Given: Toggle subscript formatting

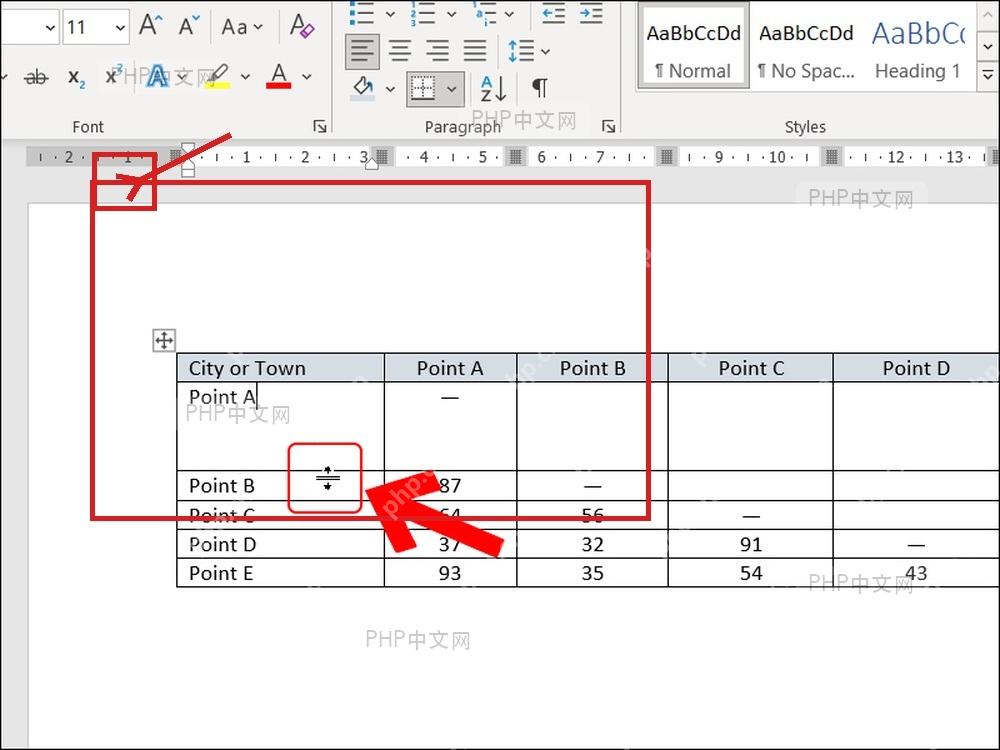Looking at the screenshot, I should click(76, 78).
